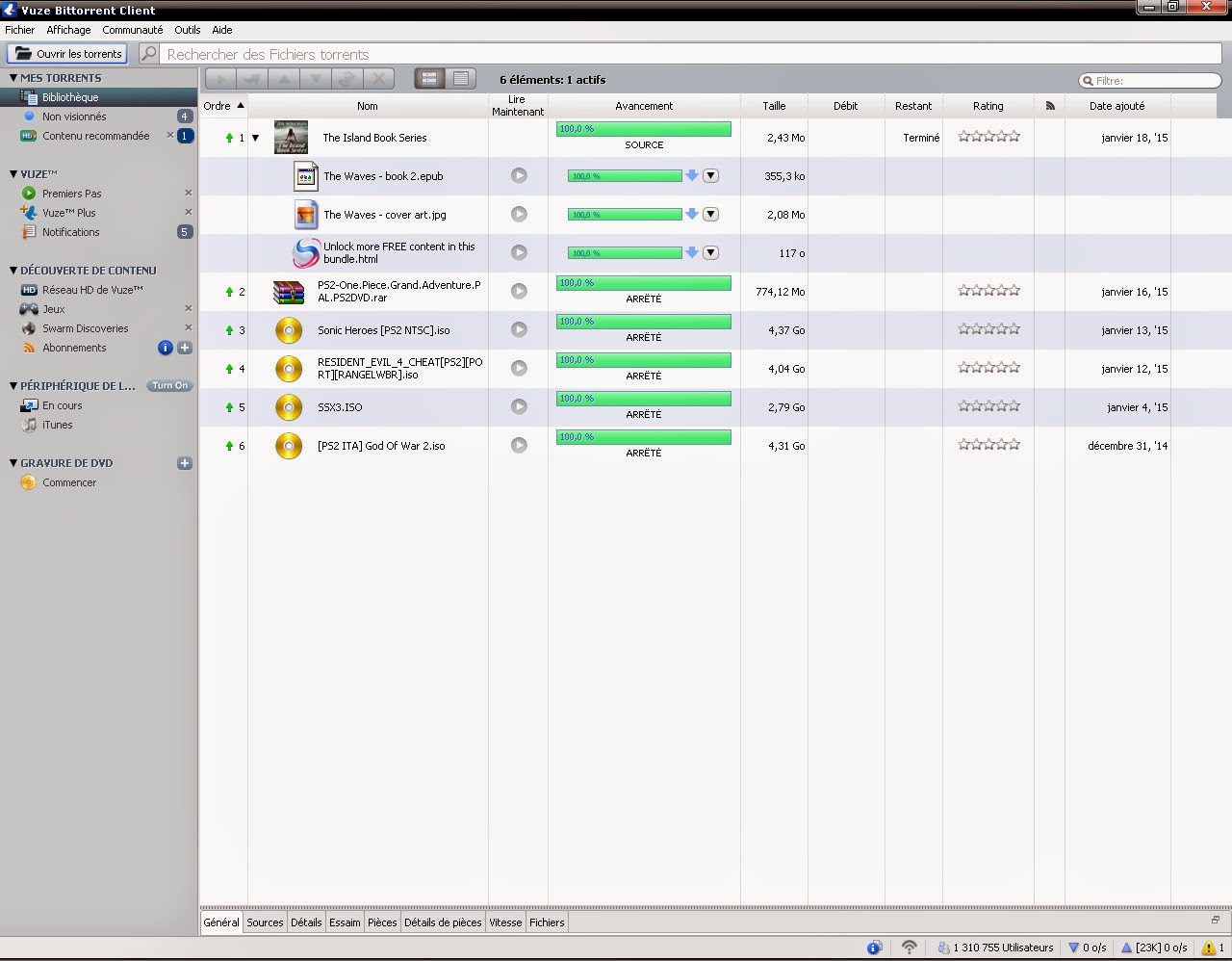Image resolution: width=1232 pixels, height=961 pixels.
Task: Close the Vuze™ Plus sidebar entry
Action: coord(189,213)
